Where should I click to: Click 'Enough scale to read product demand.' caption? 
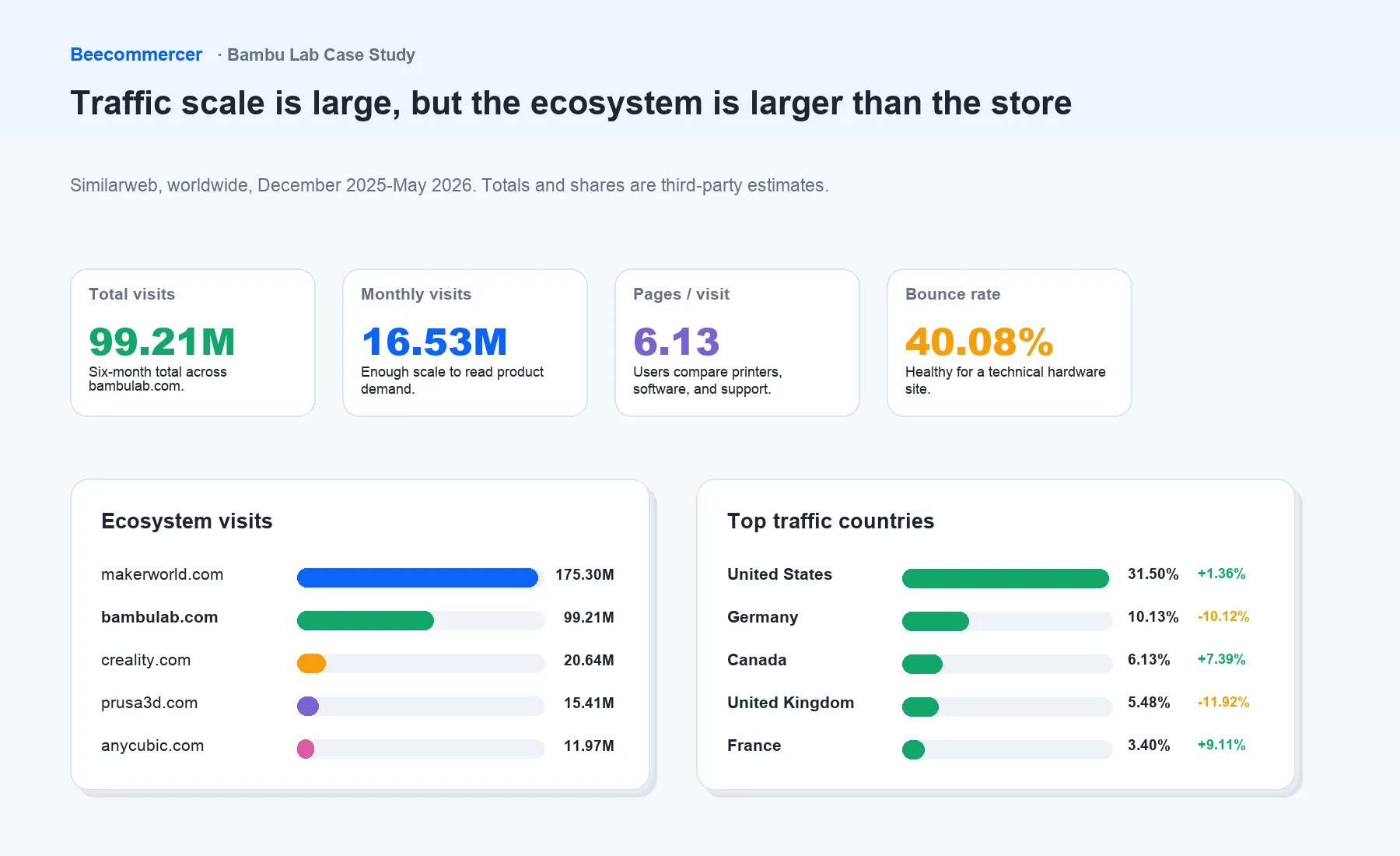tap(452, 381)
